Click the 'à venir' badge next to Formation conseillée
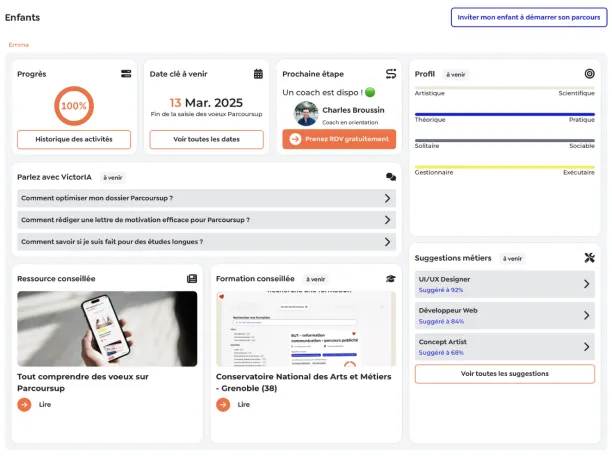The height and width of the screenshot is (456, 612). pyautogui.click(x=315, y=279)
